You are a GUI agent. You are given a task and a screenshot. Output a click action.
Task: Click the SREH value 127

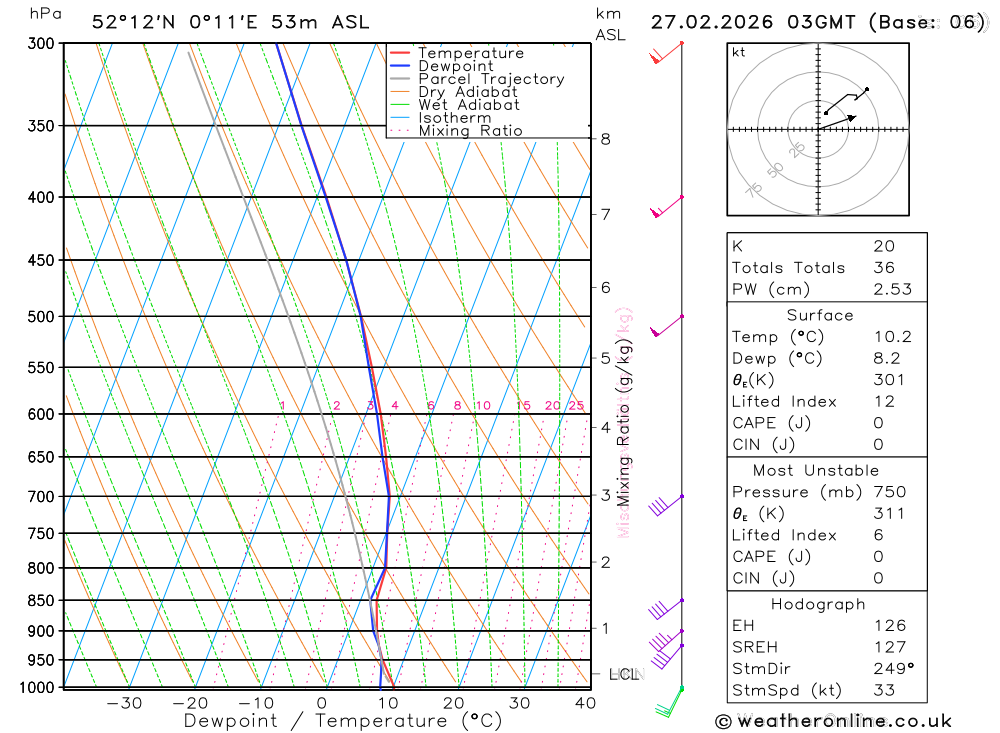[890, 648]
